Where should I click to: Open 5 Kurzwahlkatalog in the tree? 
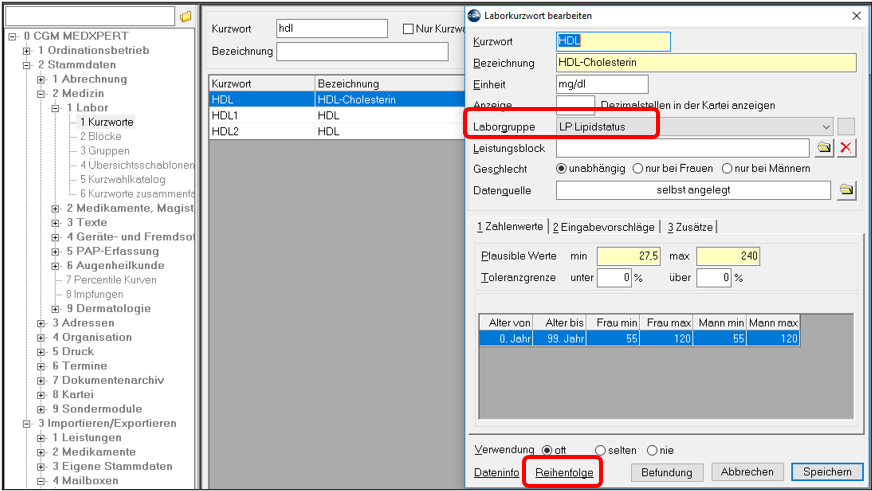(122, 180)
